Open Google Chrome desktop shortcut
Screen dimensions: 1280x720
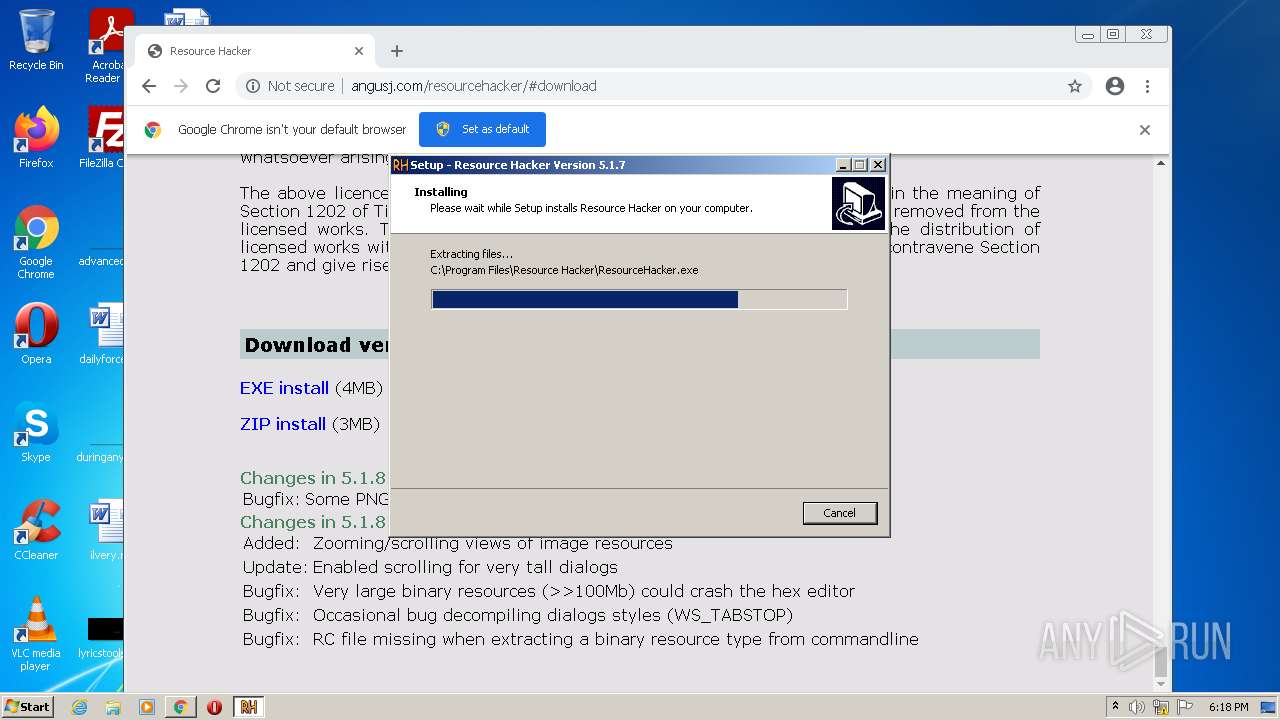36,243
